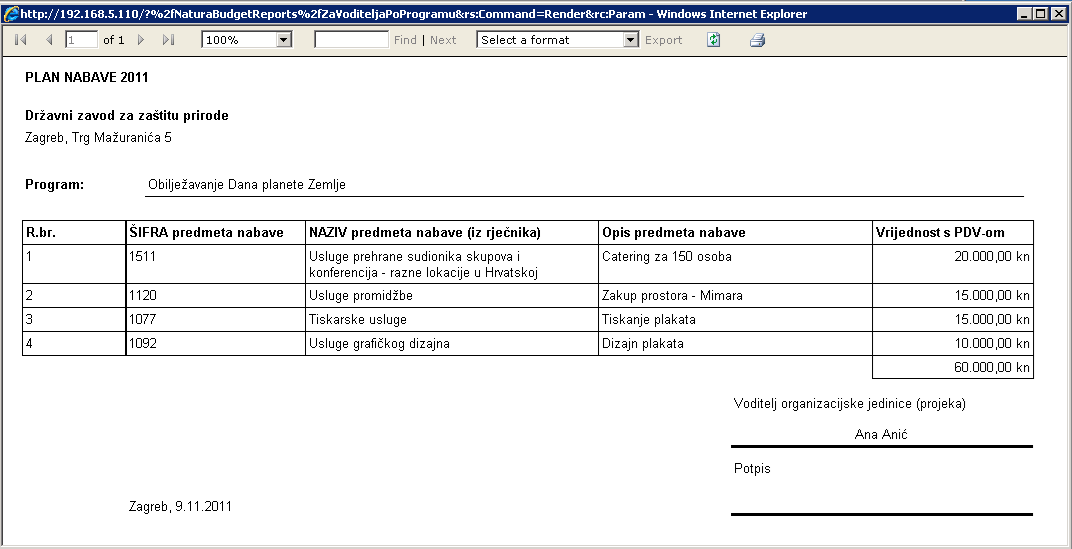This screenshot has height=549, width=1072.
Task: Click the previous page arrow
Action: tap(49, 40)
